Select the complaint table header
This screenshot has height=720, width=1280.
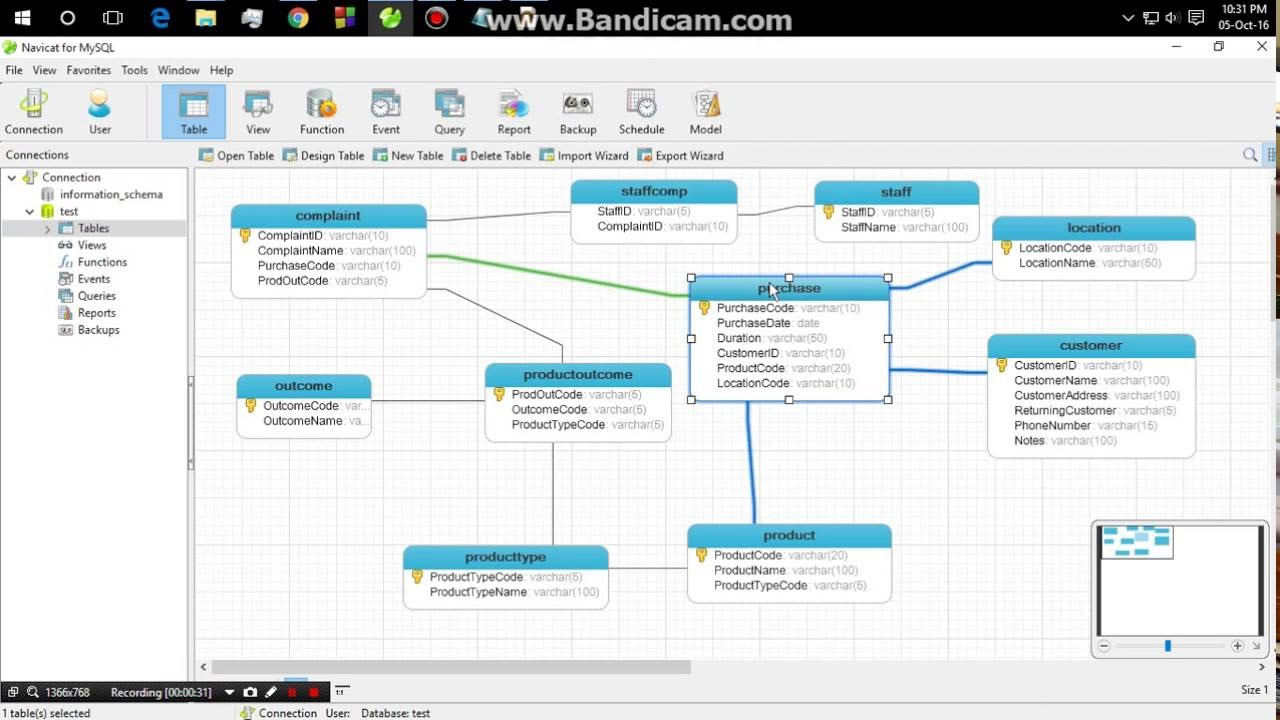[x=328, y=216]
